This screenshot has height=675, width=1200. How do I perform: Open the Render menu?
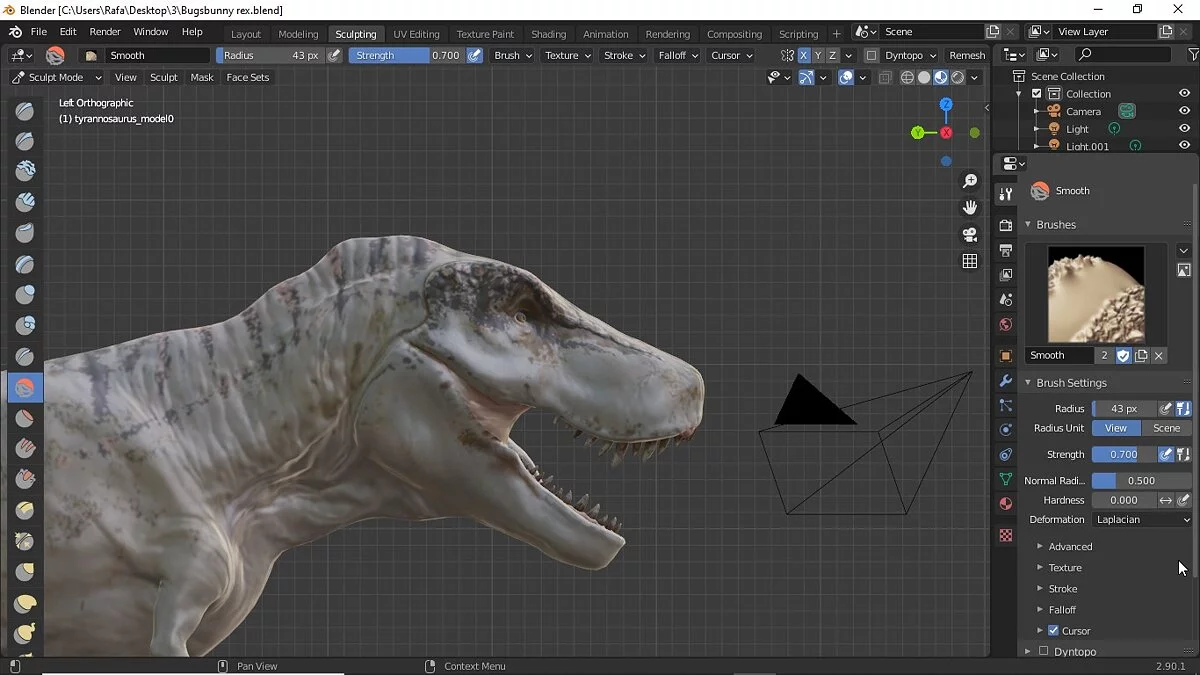coord(105,32)
